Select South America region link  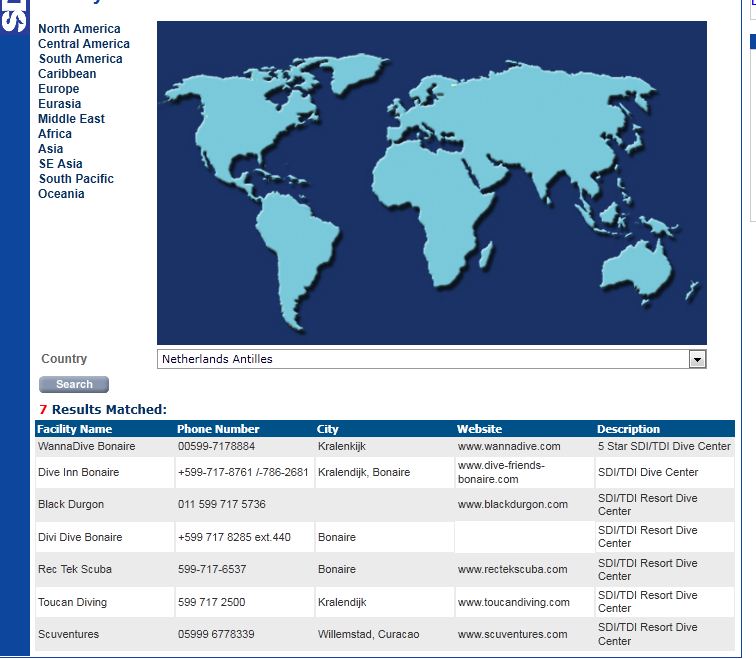click(x=81, y=59)
